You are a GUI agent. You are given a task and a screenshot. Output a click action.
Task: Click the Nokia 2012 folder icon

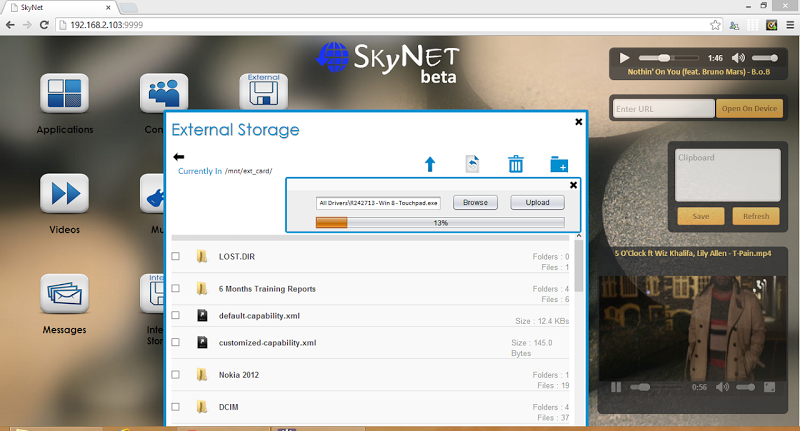coord(202,375)
